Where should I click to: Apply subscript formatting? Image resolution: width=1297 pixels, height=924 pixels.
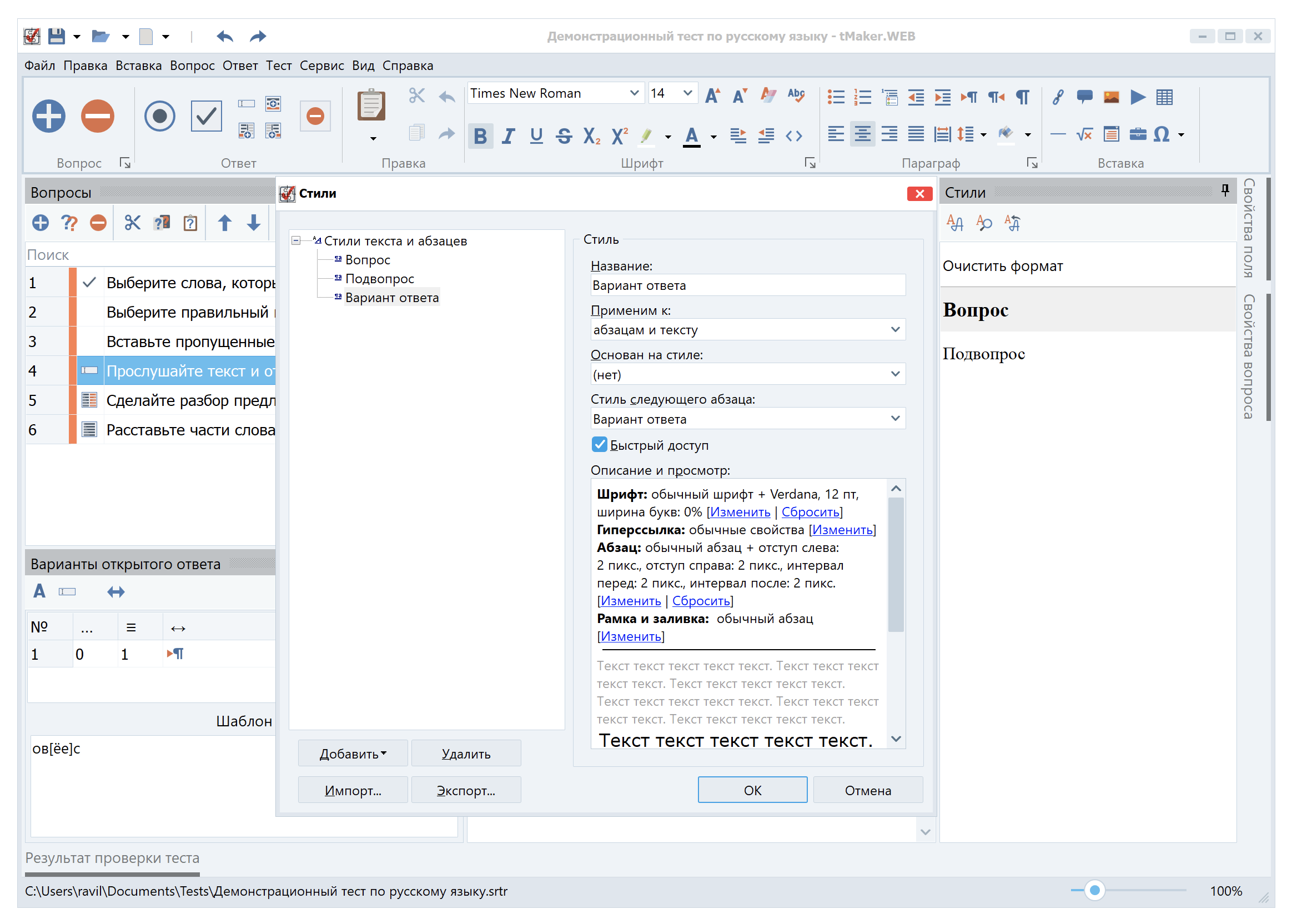coord(593,136)
